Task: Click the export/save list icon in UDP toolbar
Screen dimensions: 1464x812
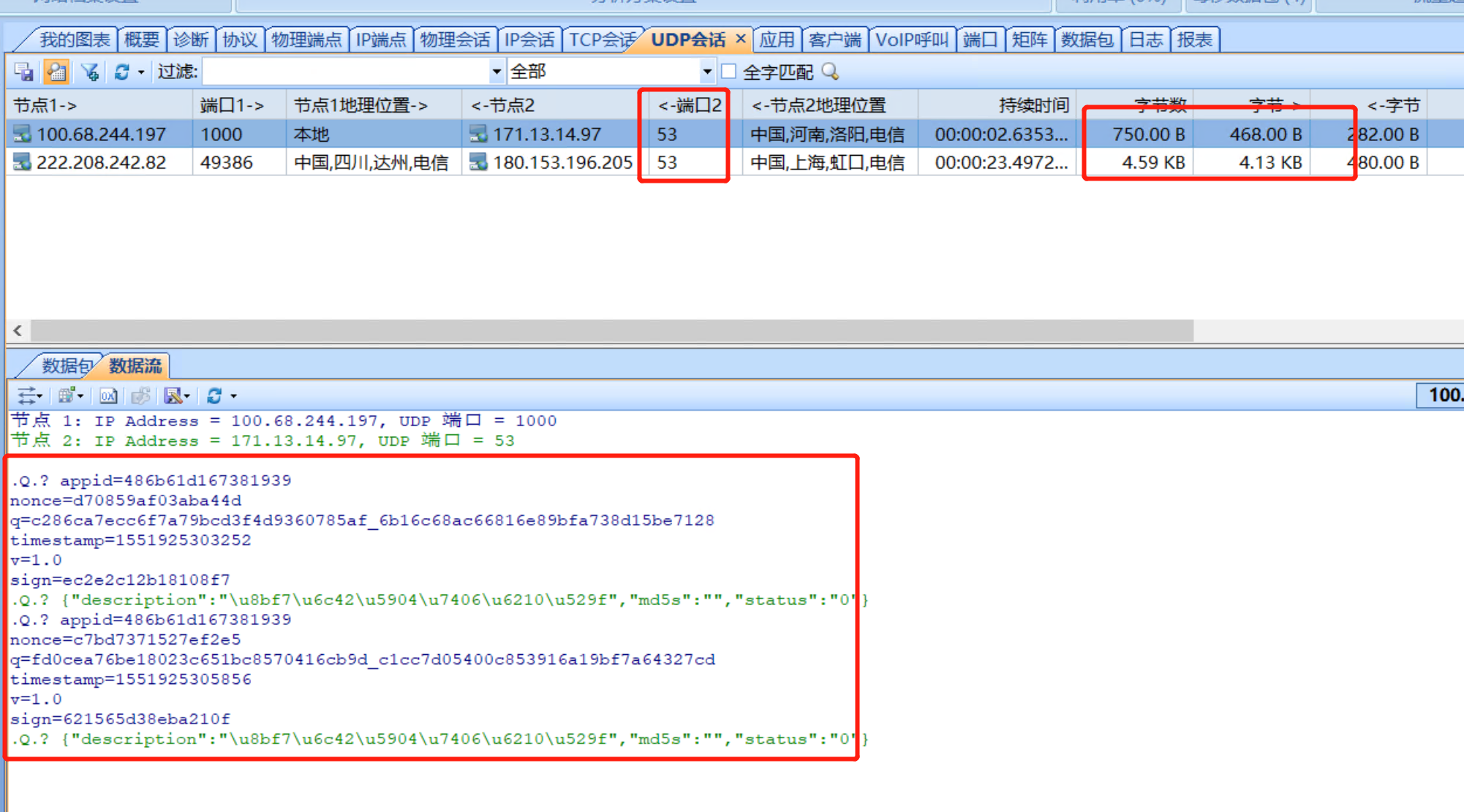Action: click(24, 72)
